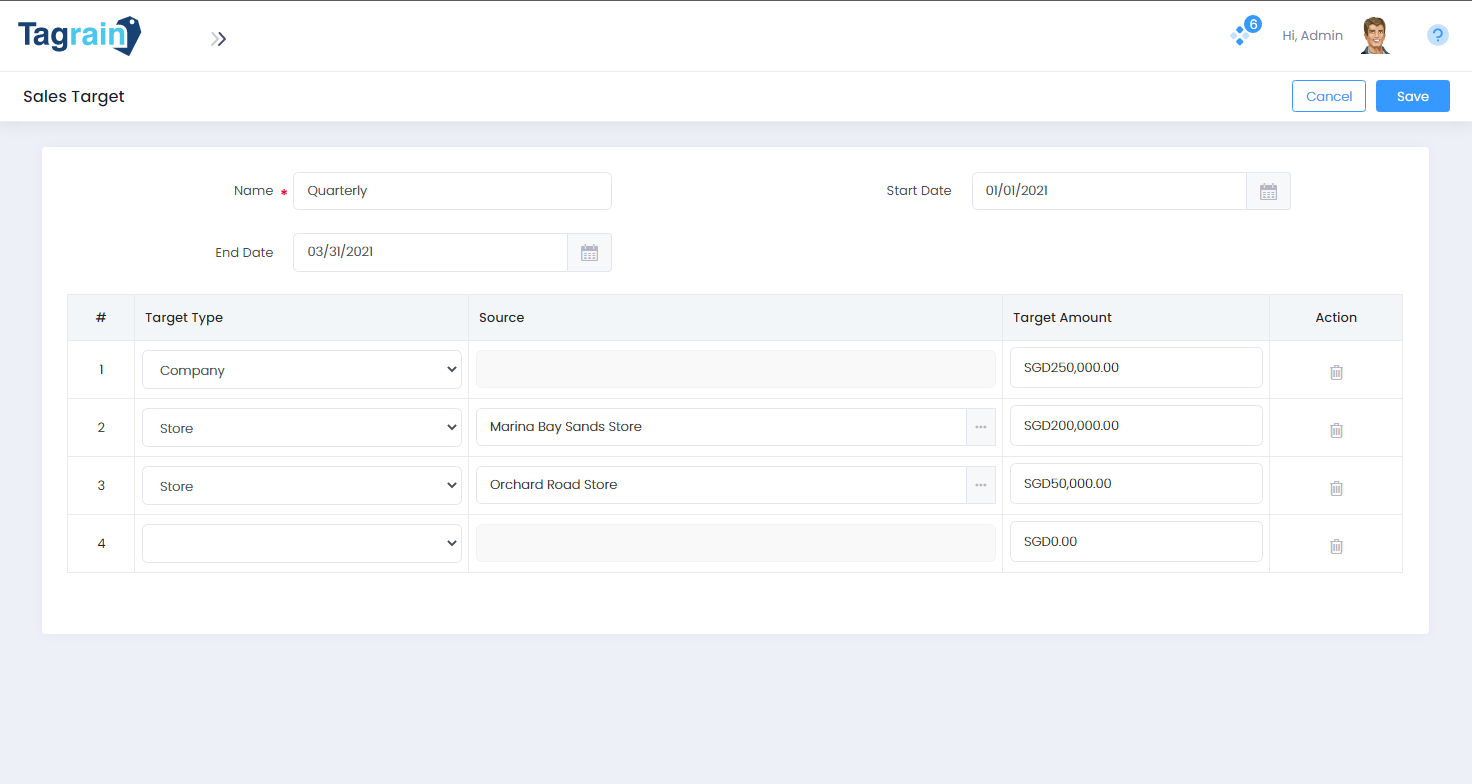This screenshot has height=784, width=1472.
Task: Click the help question mark icon
Action: (1437, 36)
